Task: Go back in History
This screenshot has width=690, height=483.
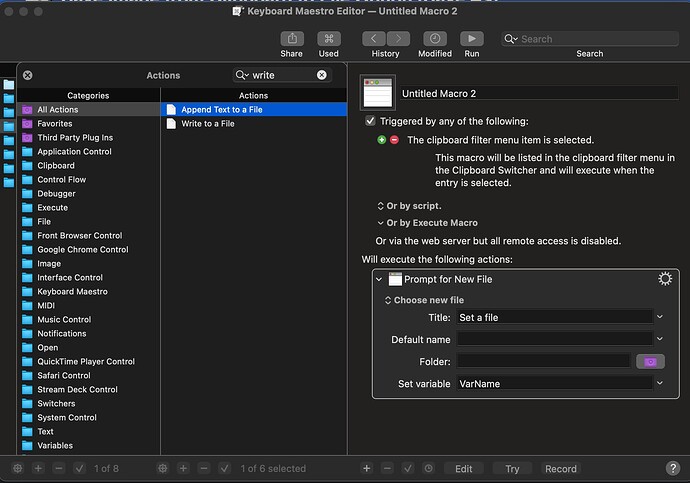Action: pos(374,39)
